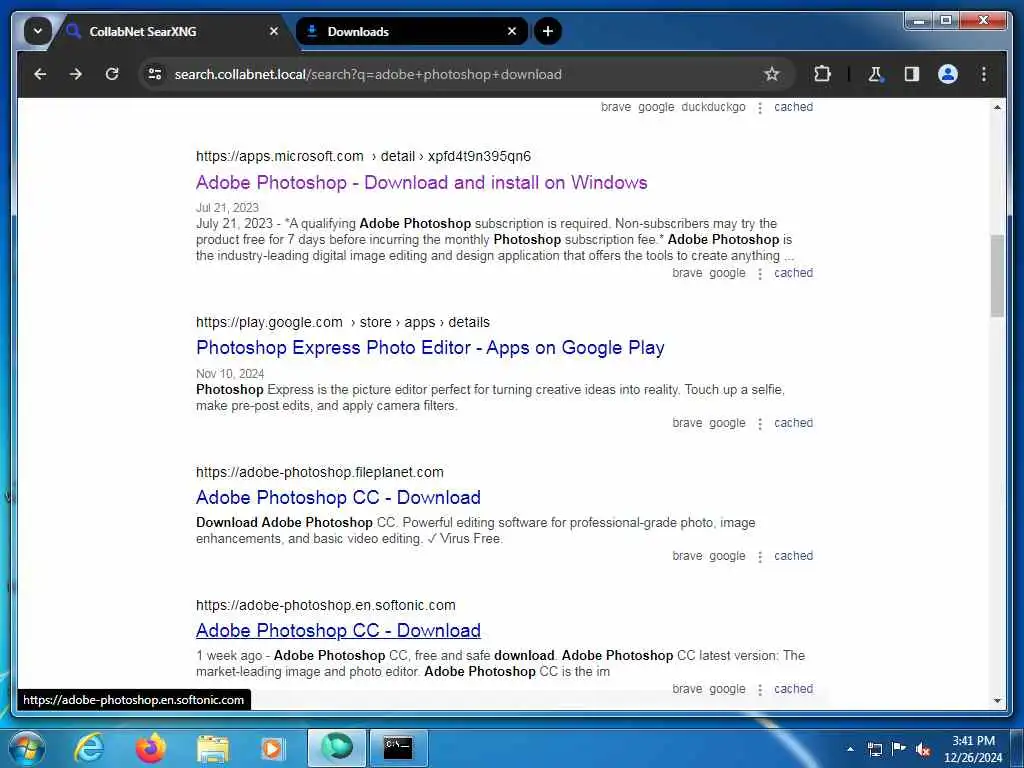Open the taskbar clock showing 3:41 PM
Screen dimensions: 1024x768
(x=973, y=749)
